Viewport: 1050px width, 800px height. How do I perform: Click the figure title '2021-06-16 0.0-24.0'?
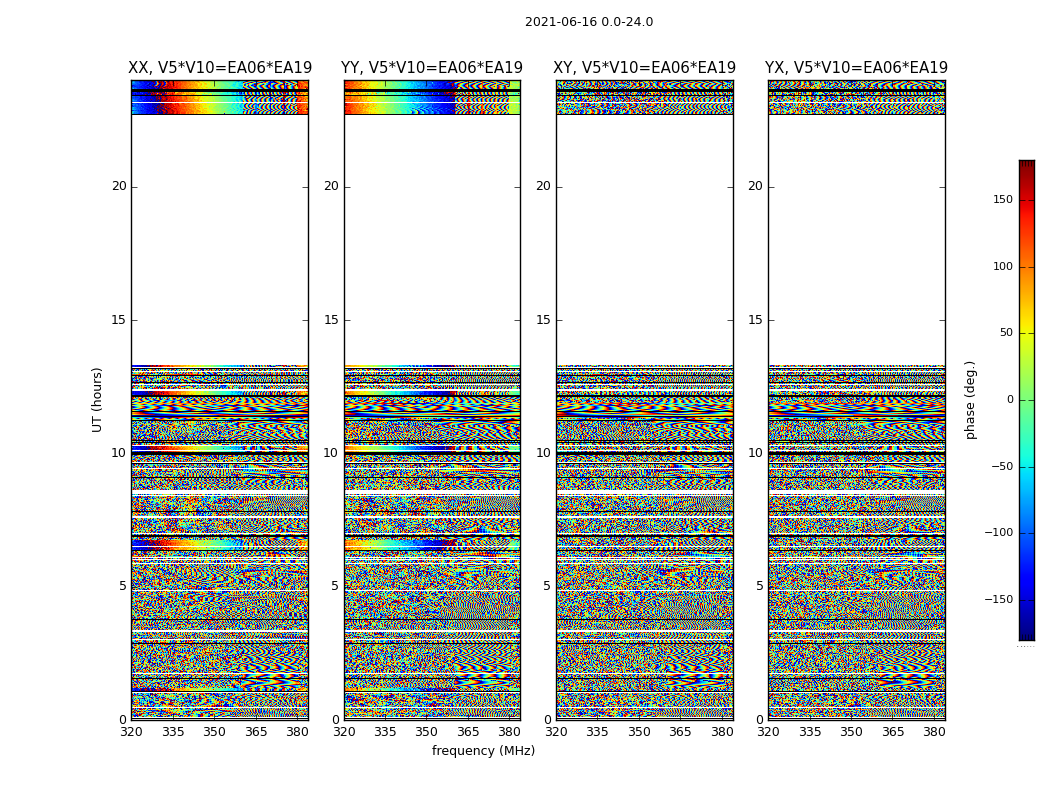pyautogui.click(x=589, y=22)
